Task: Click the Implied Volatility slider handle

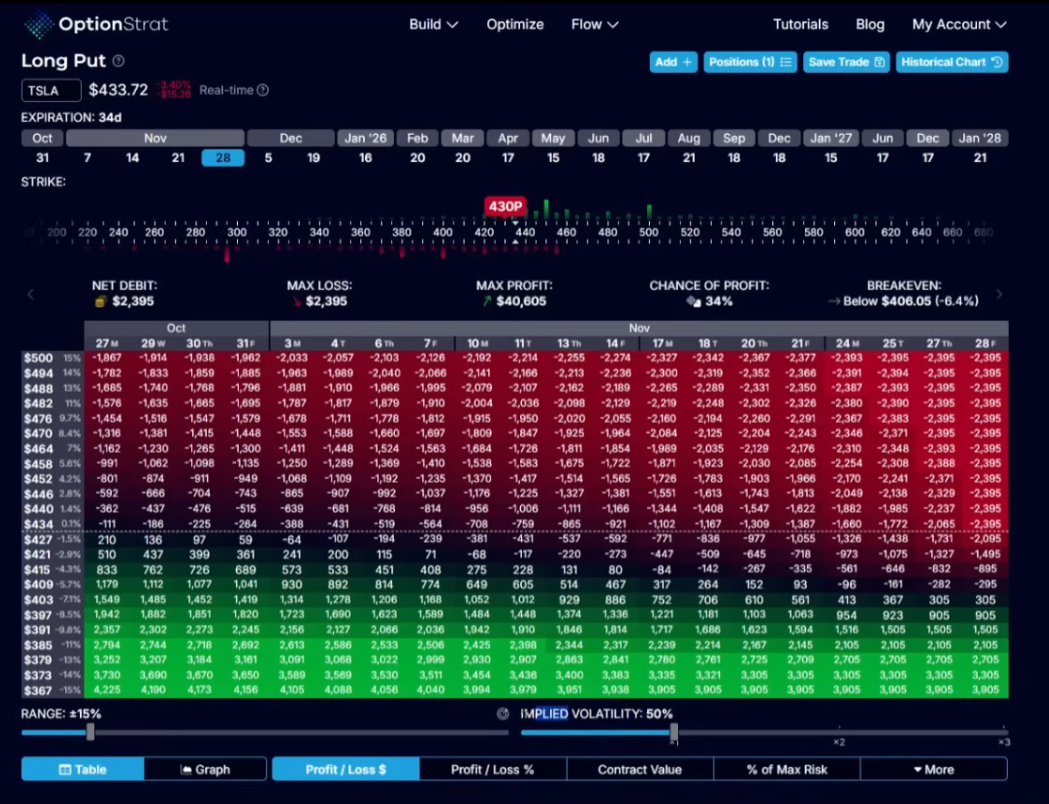Action: click(674, 734)
